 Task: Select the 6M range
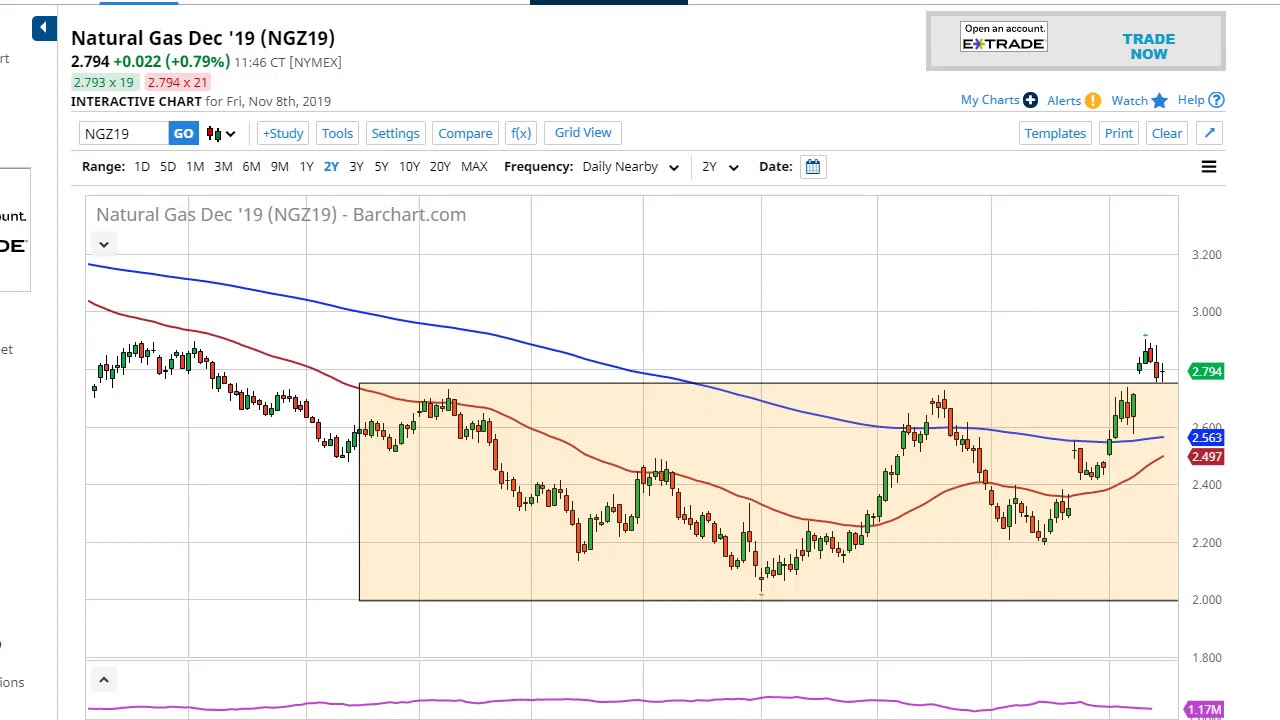click(251, 167)
